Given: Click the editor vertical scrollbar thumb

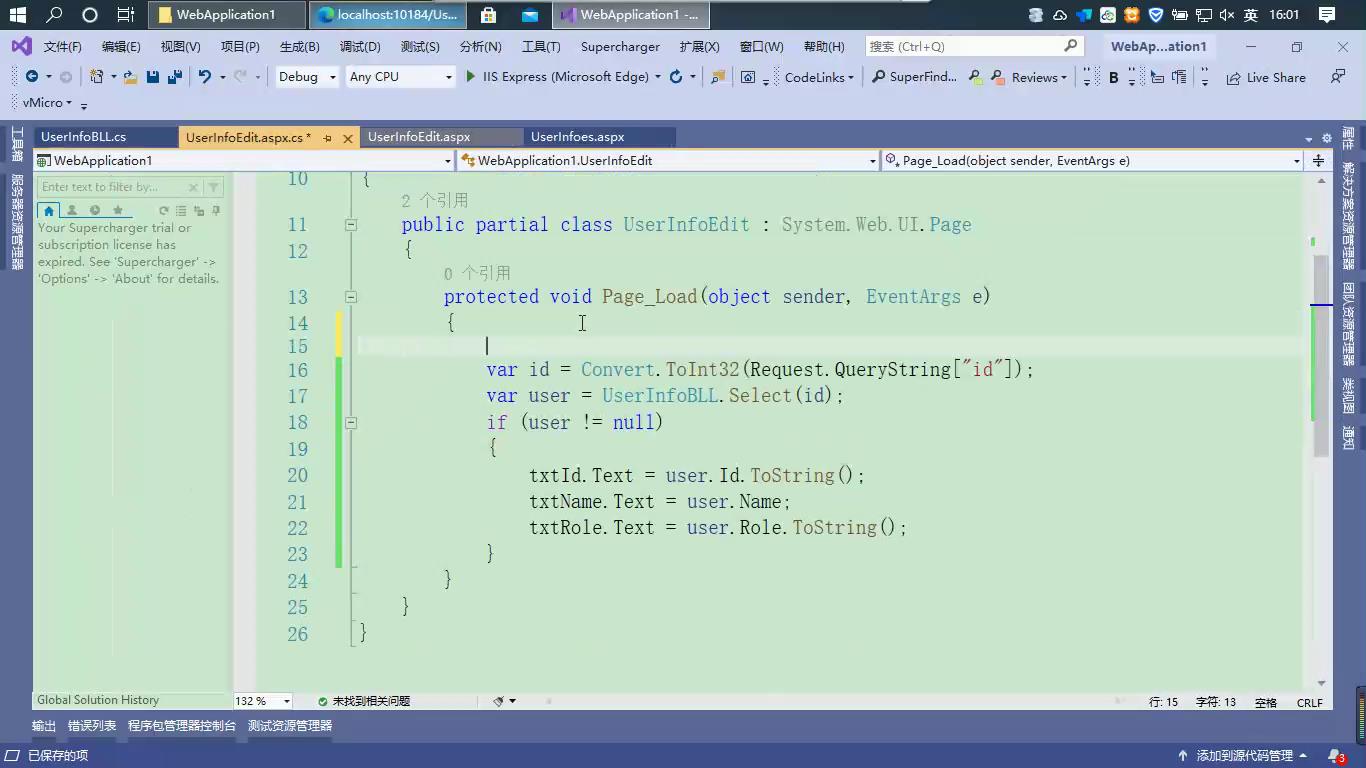Looking at the screenshot, I should (x=1321, y=355).
